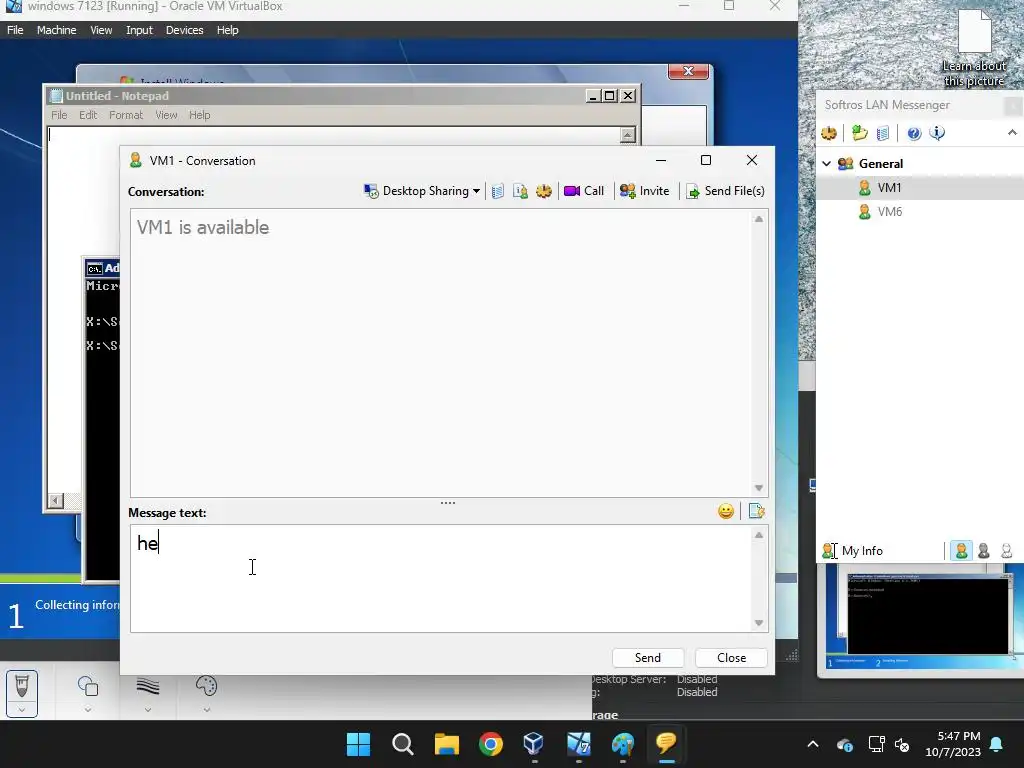Image resolution: width=1024 pixels, height=768 pixels.
Task: Open received files folder icon in Softros
Action: pyautogui.click(x=859, y=133)
